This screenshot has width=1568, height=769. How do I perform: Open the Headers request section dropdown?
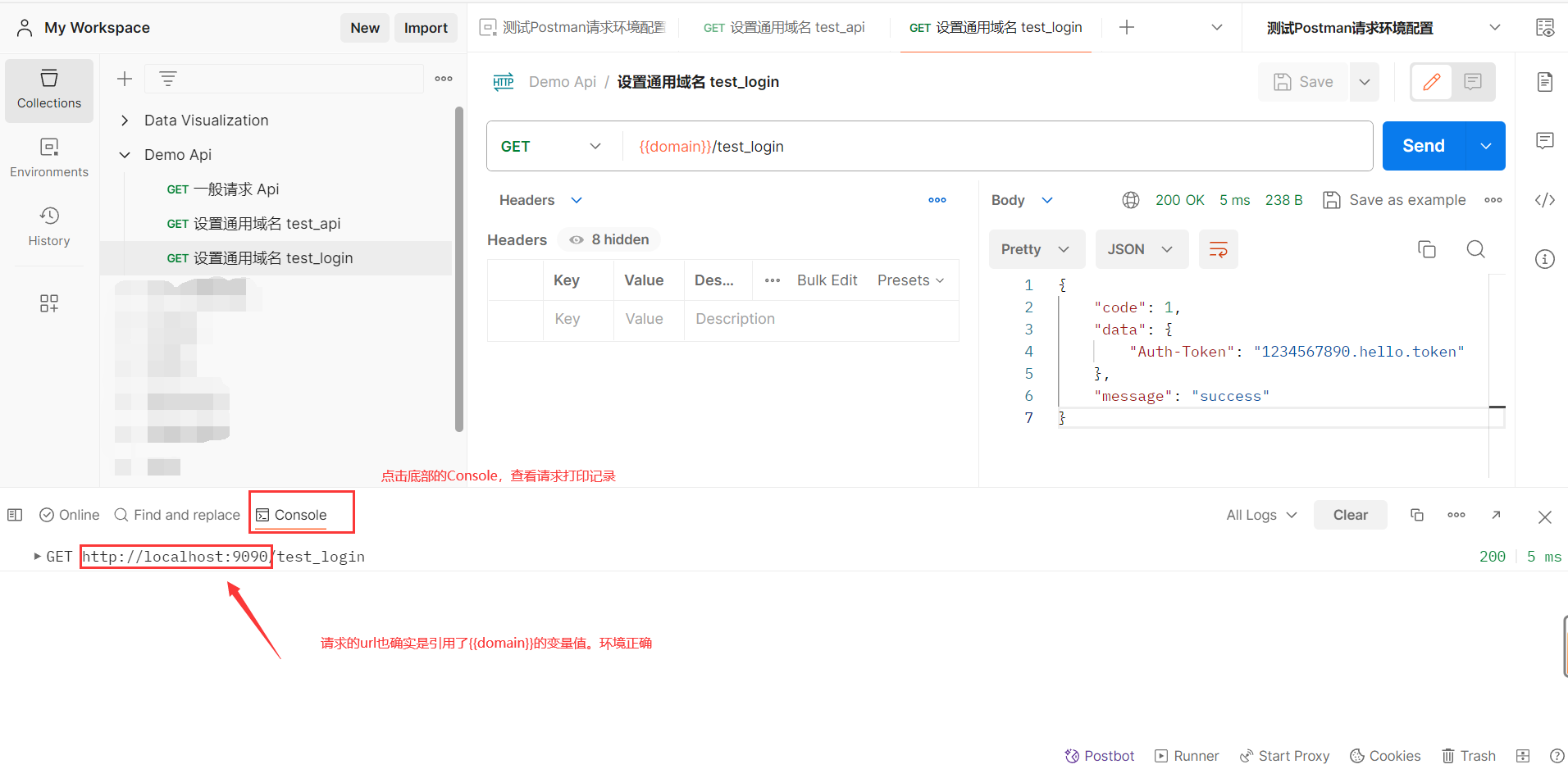(x=577, y=200)
